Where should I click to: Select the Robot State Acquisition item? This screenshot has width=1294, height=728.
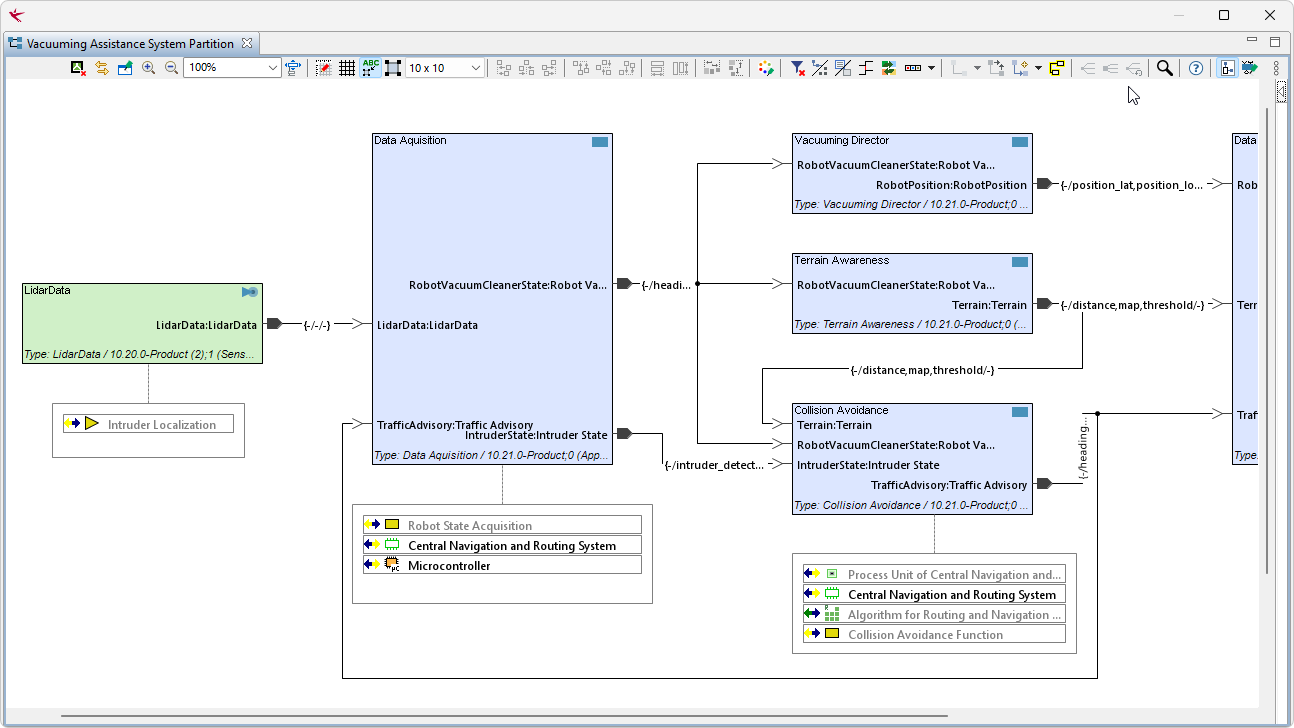click(502, 525)
